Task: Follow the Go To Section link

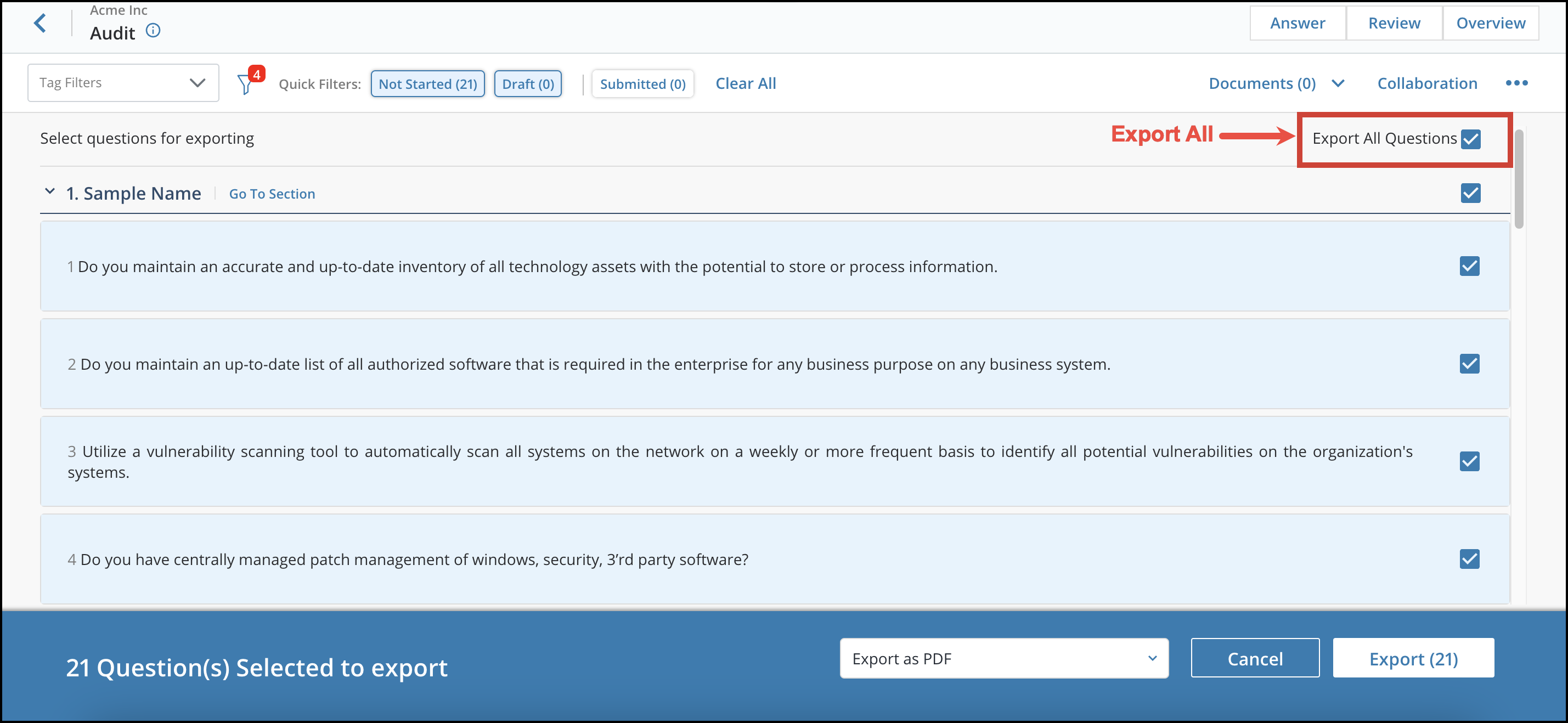Action: [272, 194]
